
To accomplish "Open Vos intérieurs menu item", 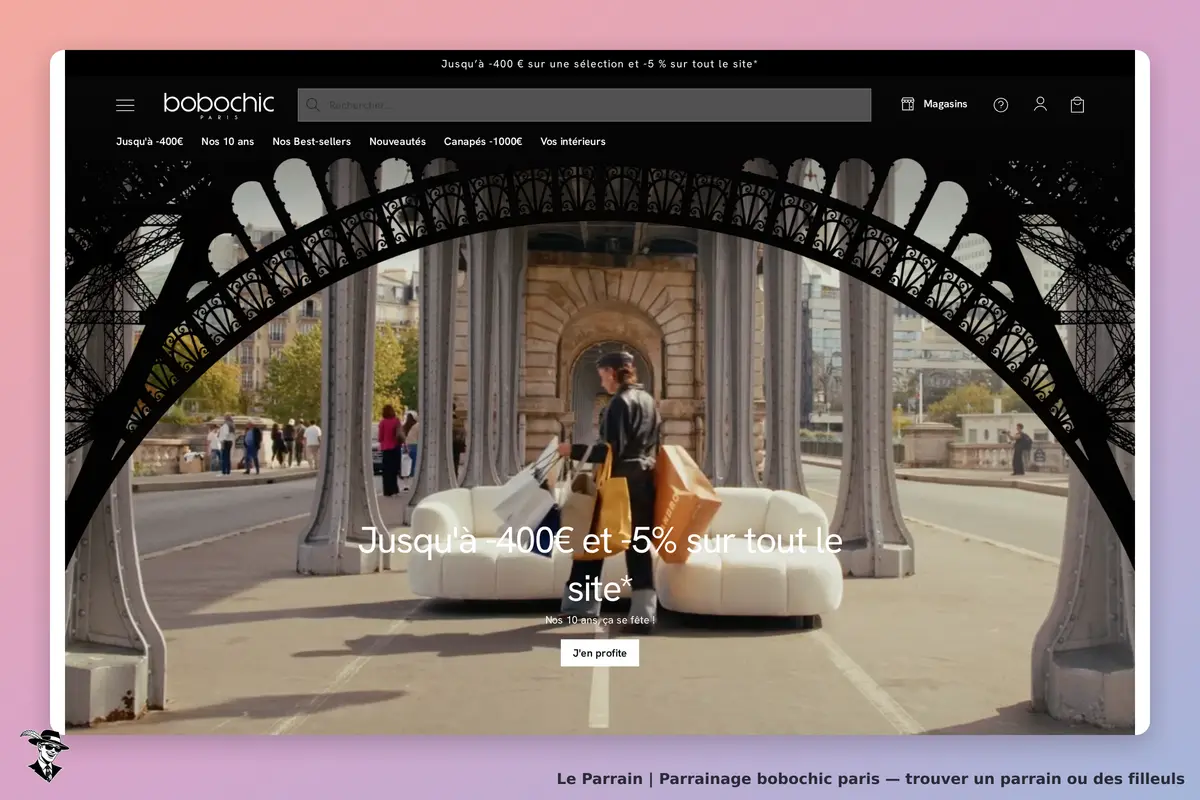I will [x=573, y=142].
